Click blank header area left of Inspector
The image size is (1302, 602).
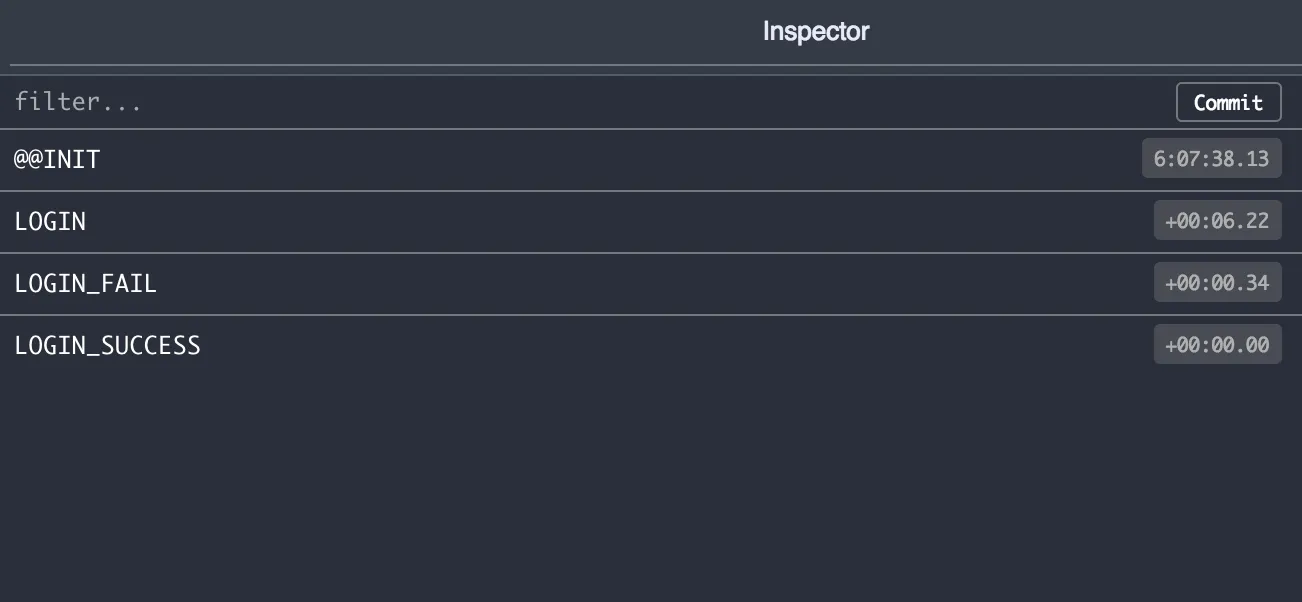[x=300, y=31]
